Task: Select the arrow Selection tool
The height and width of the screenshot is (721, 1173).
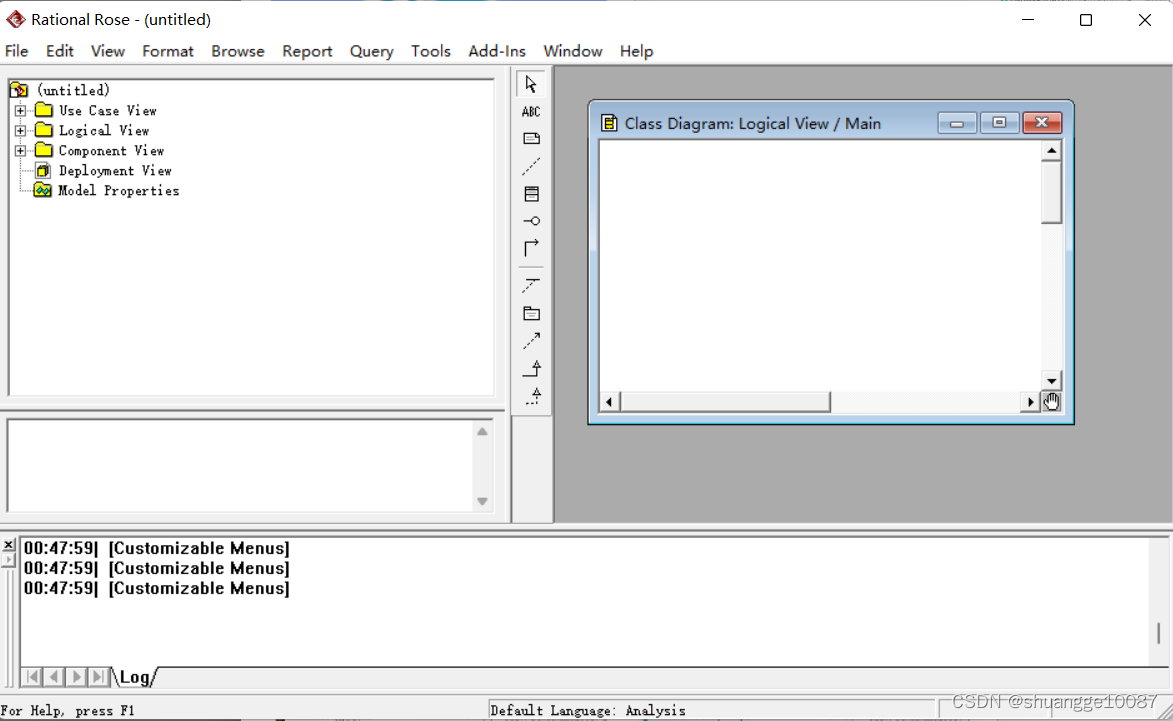Action: coord(531,85)
